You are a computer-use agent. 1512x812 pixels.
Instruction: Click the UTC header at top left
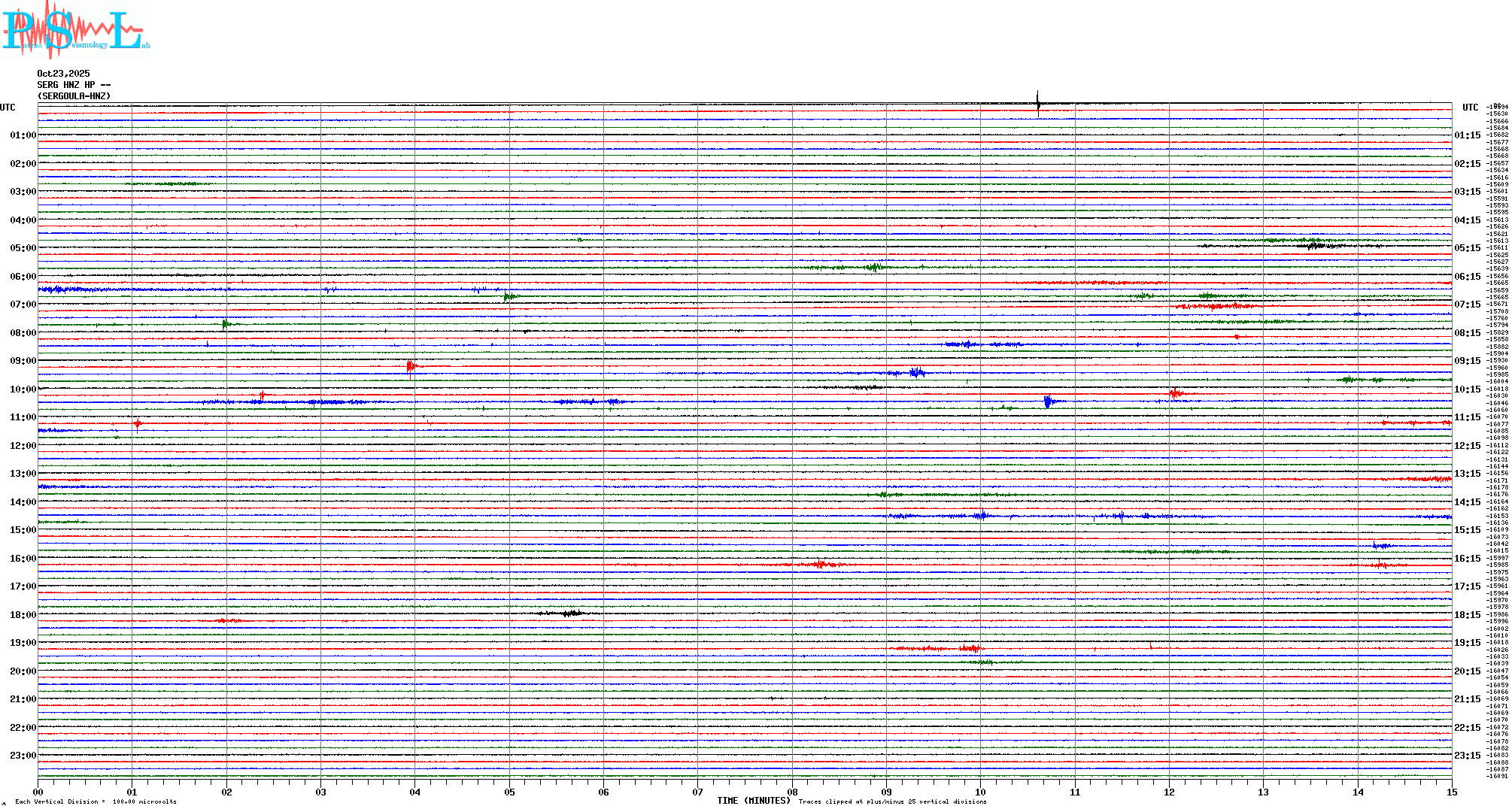click(x=8, y=108)
